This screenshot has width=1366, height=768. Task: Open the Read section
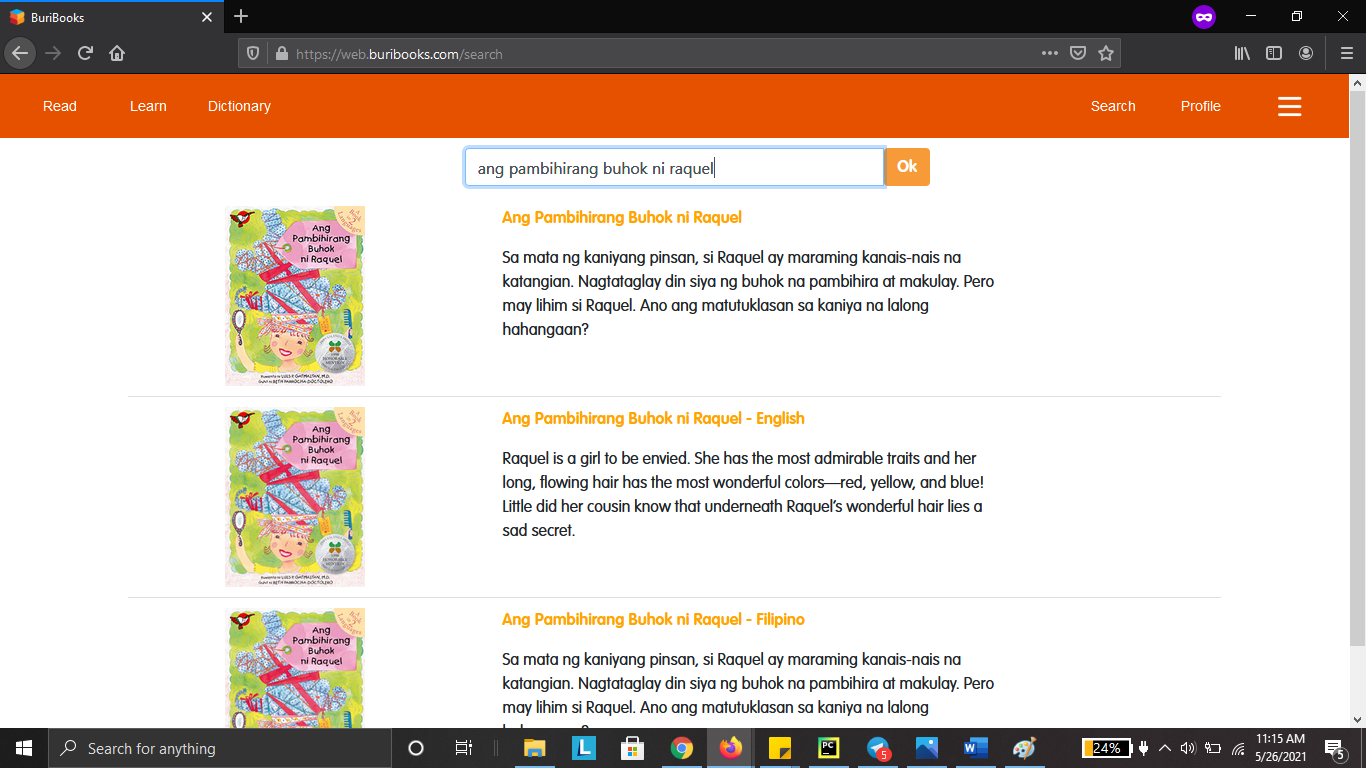[x=60, y=106]
